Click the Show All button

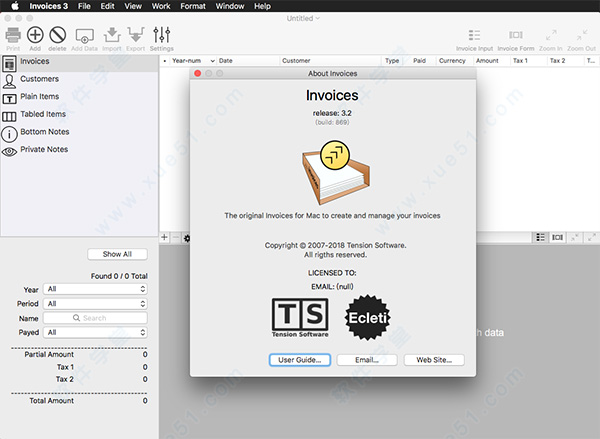coord(117,254)
